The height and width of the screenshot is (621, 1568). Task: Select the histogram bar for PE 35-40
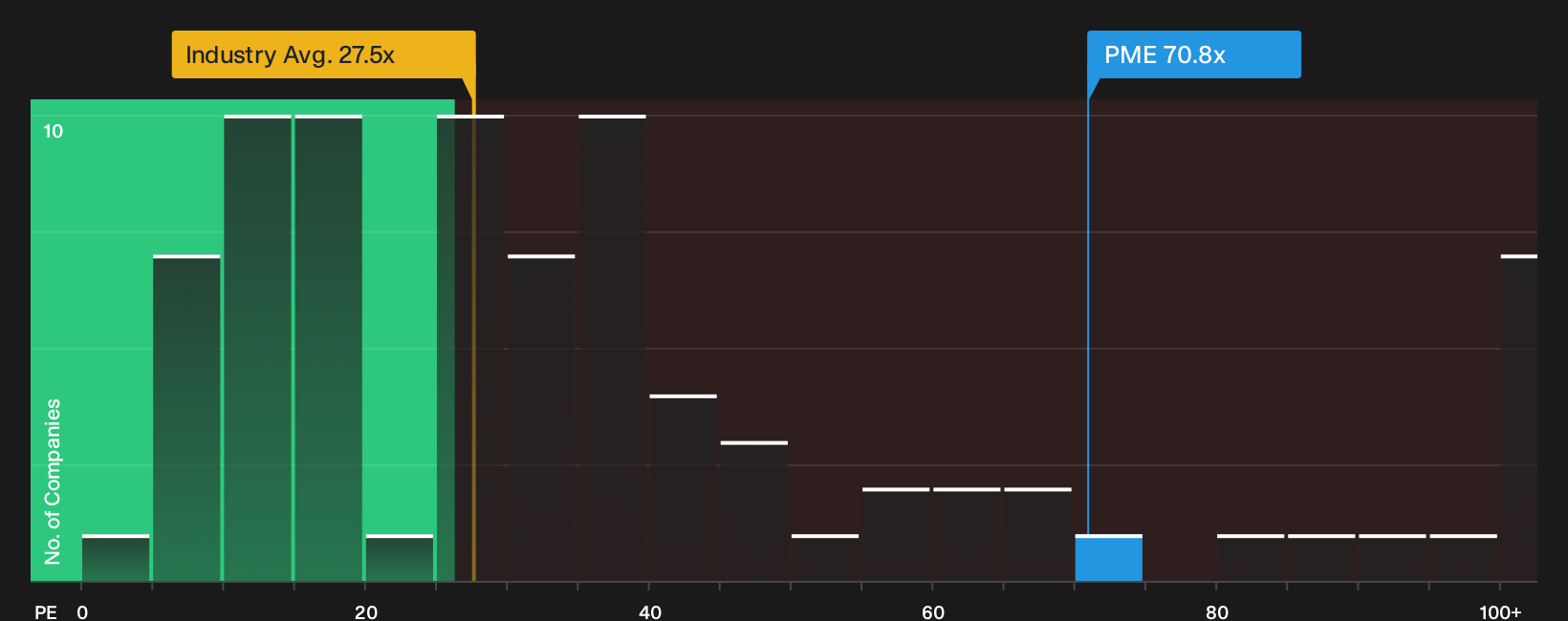pyautogui.click(x=612, y=348)
